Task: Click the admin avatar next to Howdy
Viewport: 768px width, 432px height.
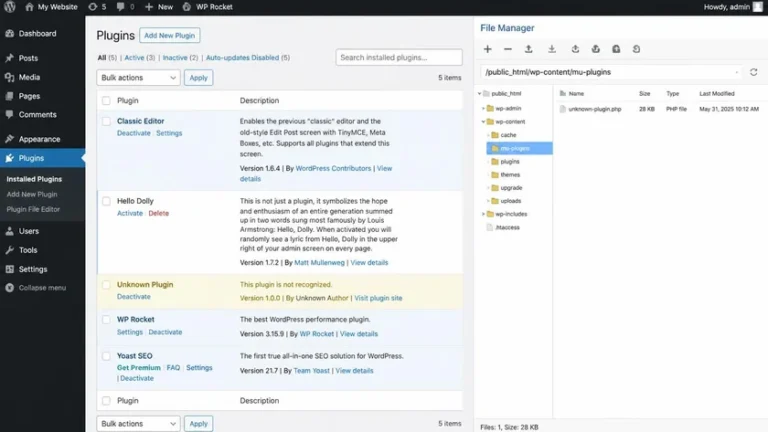Action: [x=758, y=7]
